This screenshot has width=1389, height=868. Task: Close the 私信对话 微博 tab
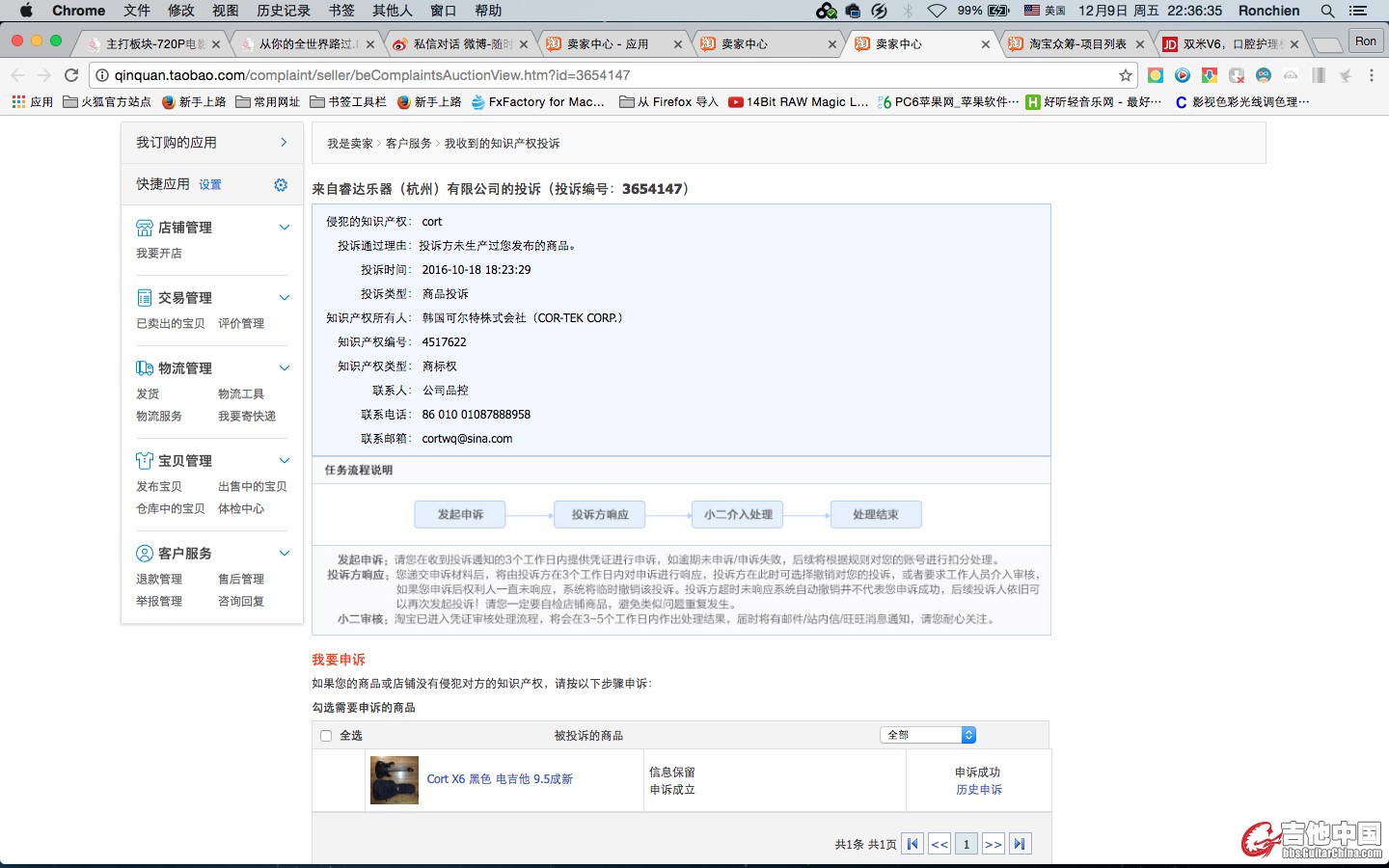coord(524,44)
